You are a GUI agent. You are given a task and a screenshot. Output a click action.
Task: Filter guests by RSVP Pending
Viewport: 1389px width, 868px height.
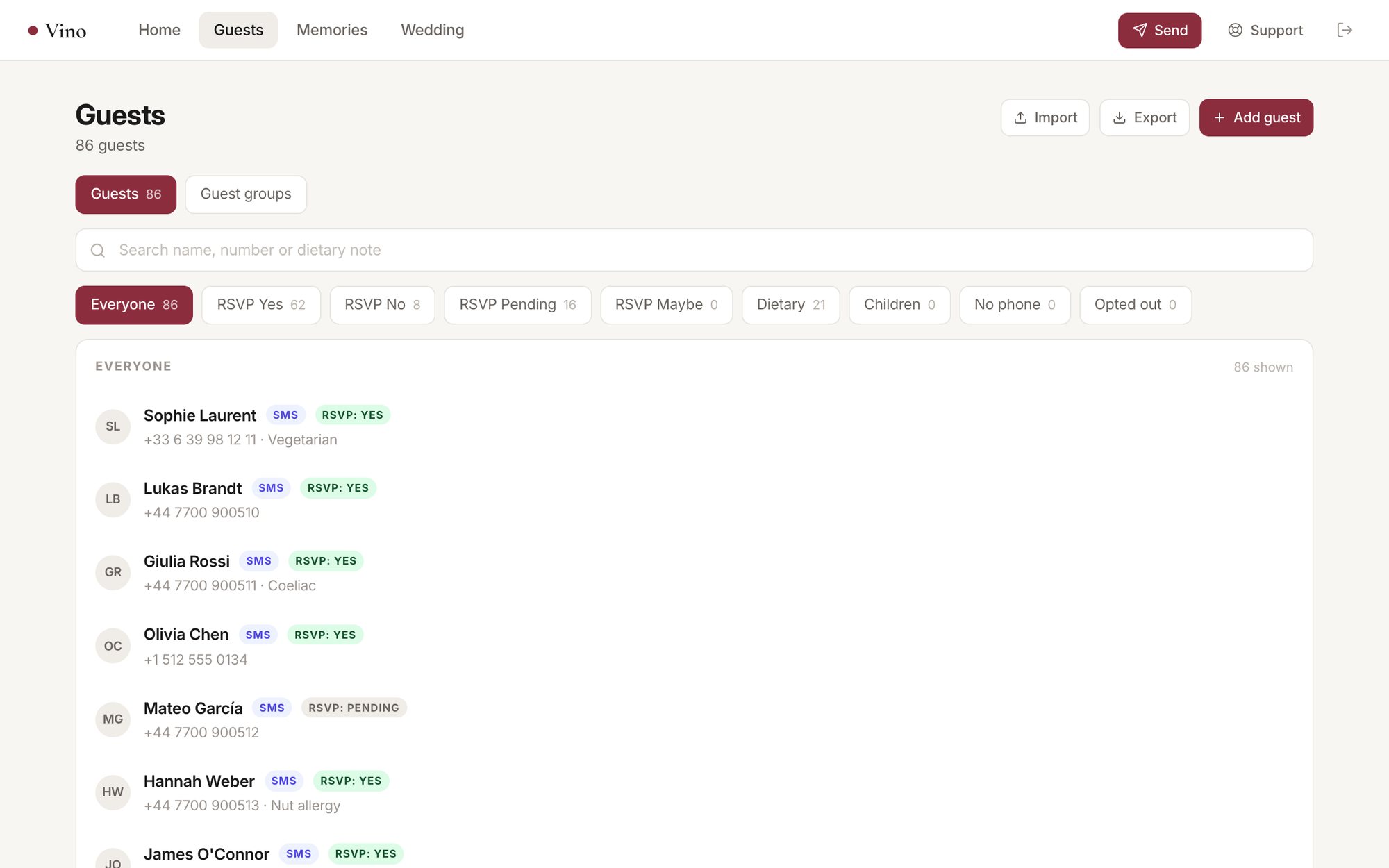click(517, 304)
